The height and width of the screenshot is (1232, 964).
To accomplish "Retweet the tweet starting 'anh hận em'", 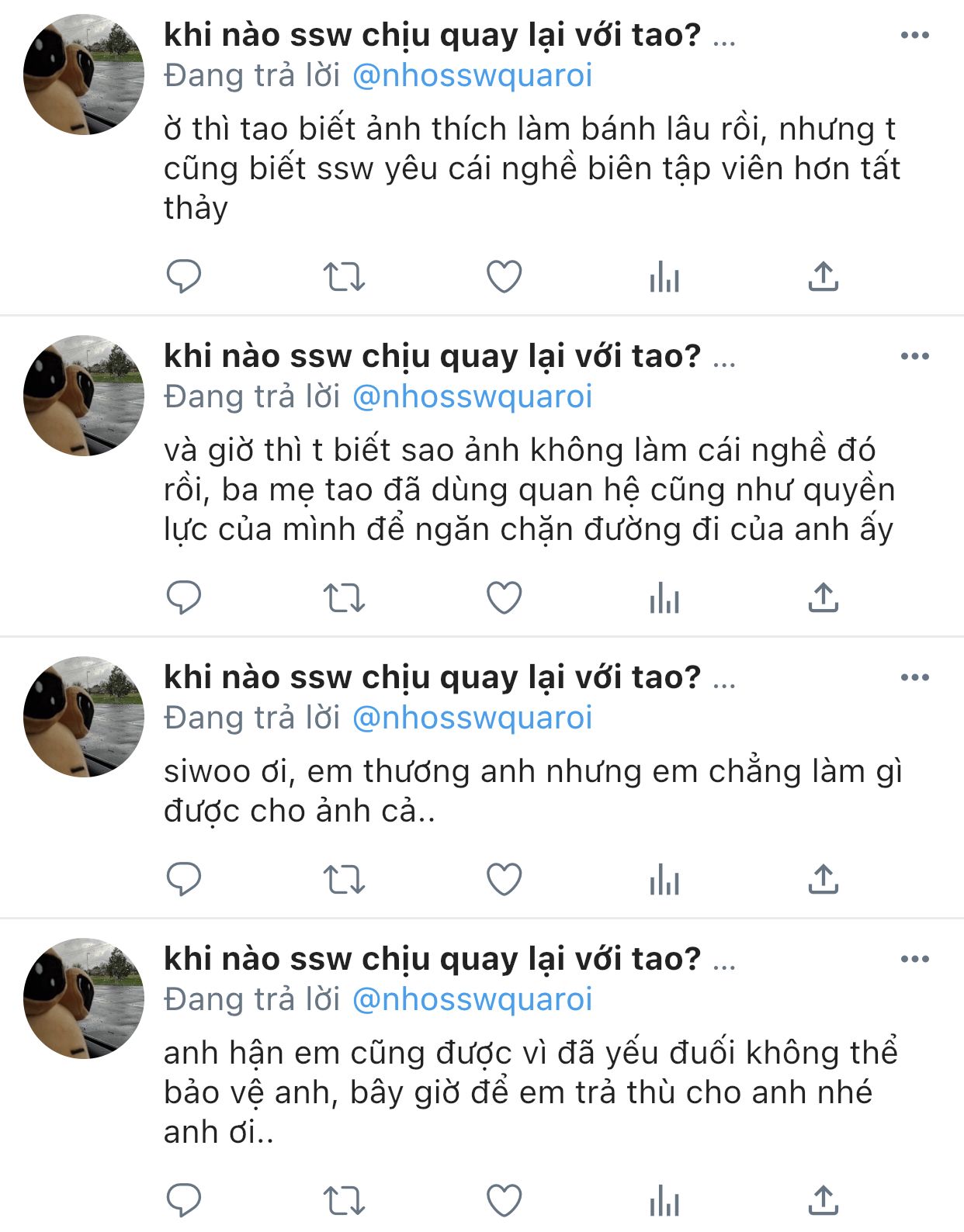I will (x=344, y=1200).
